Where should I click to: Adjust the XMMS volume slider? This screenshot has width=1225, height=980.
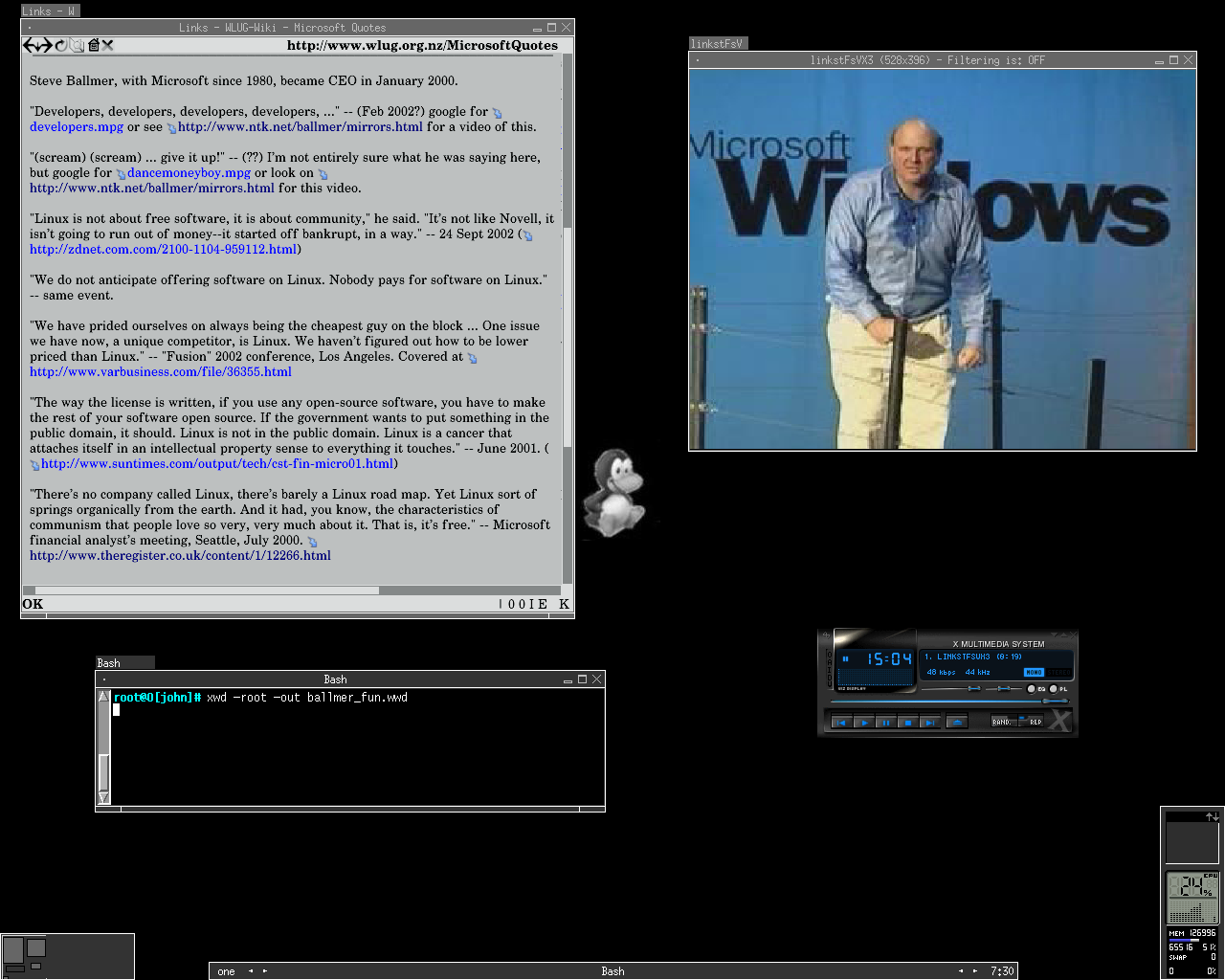[x=951, y=688]
